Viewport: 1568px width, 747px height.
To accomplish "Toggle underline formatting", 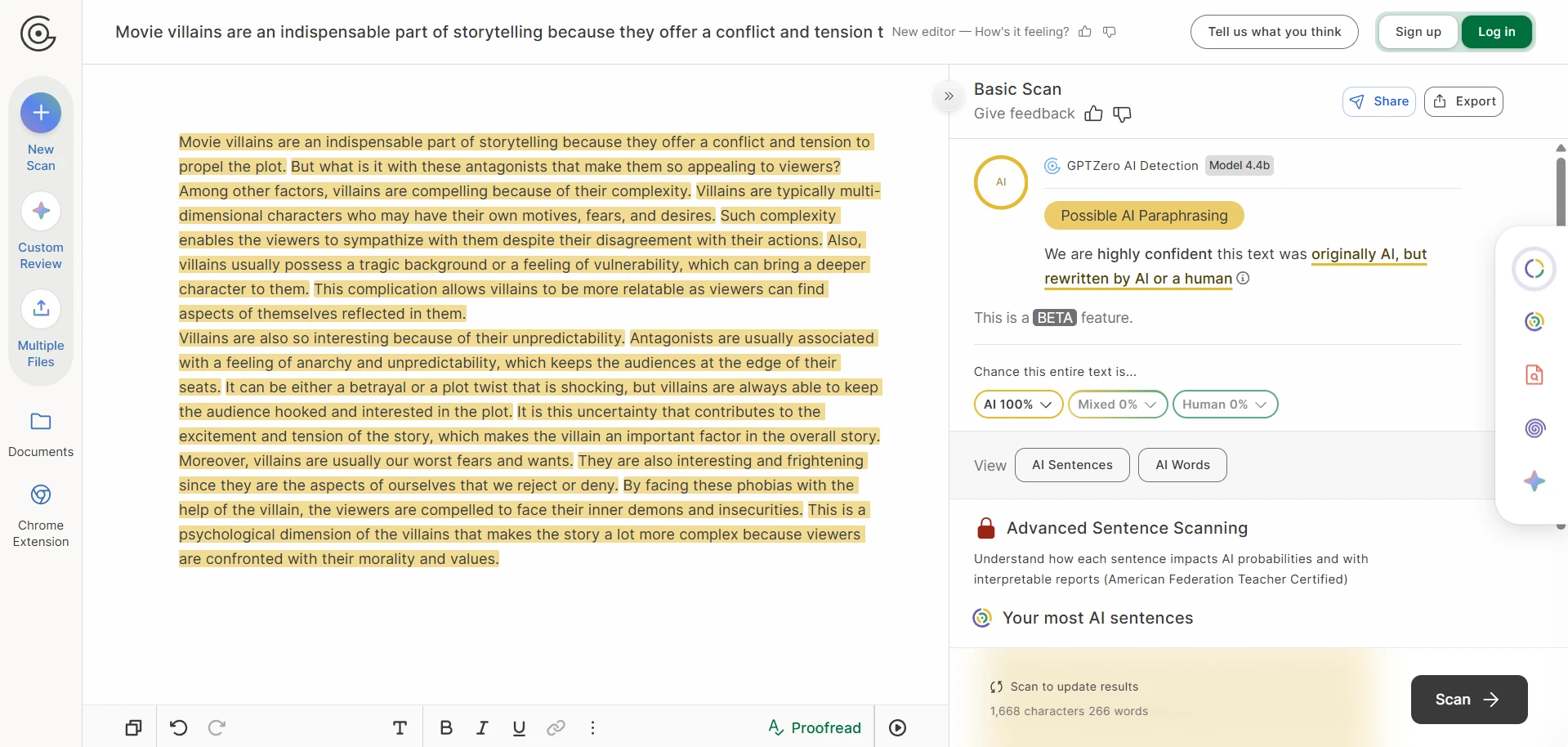I will 519,727.
